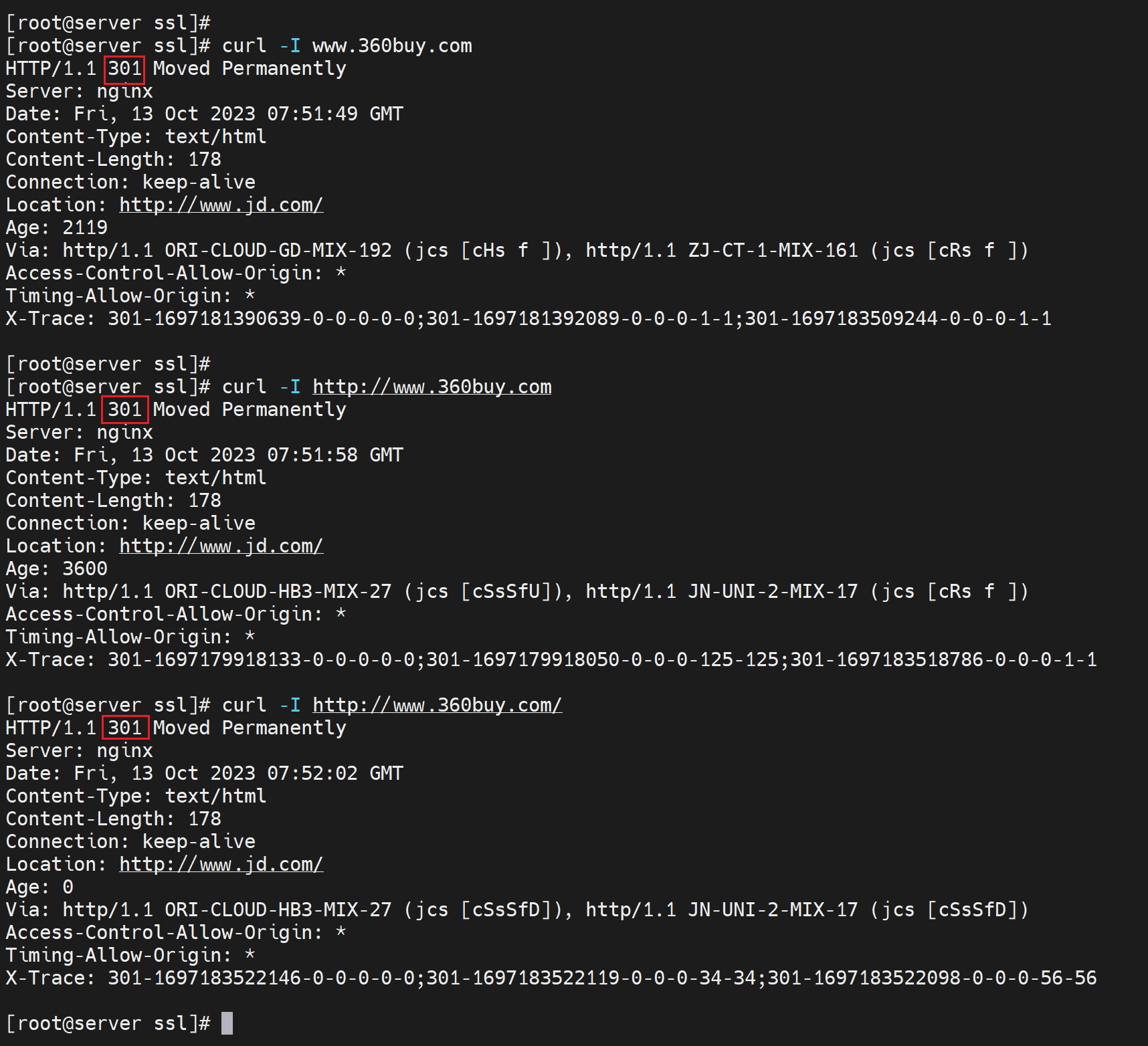Click the 07:51:58 timestamp in the Date header

312,455
